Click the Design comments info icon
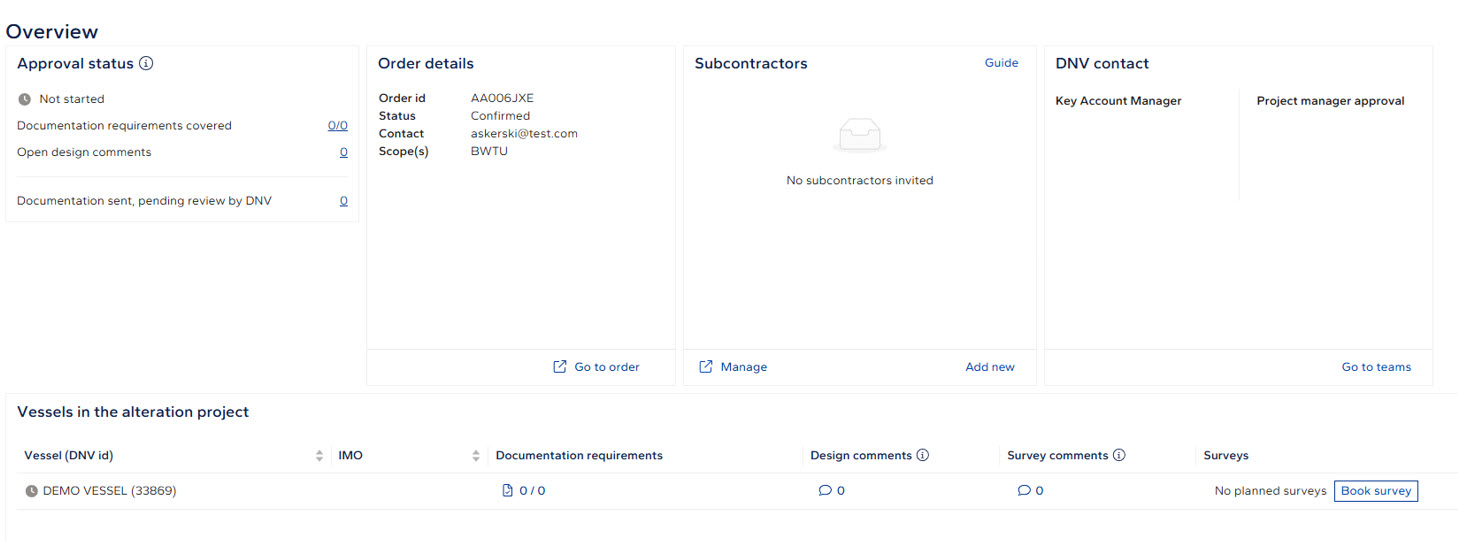This screenshot has height=542, width=1458. pos(922,455)
